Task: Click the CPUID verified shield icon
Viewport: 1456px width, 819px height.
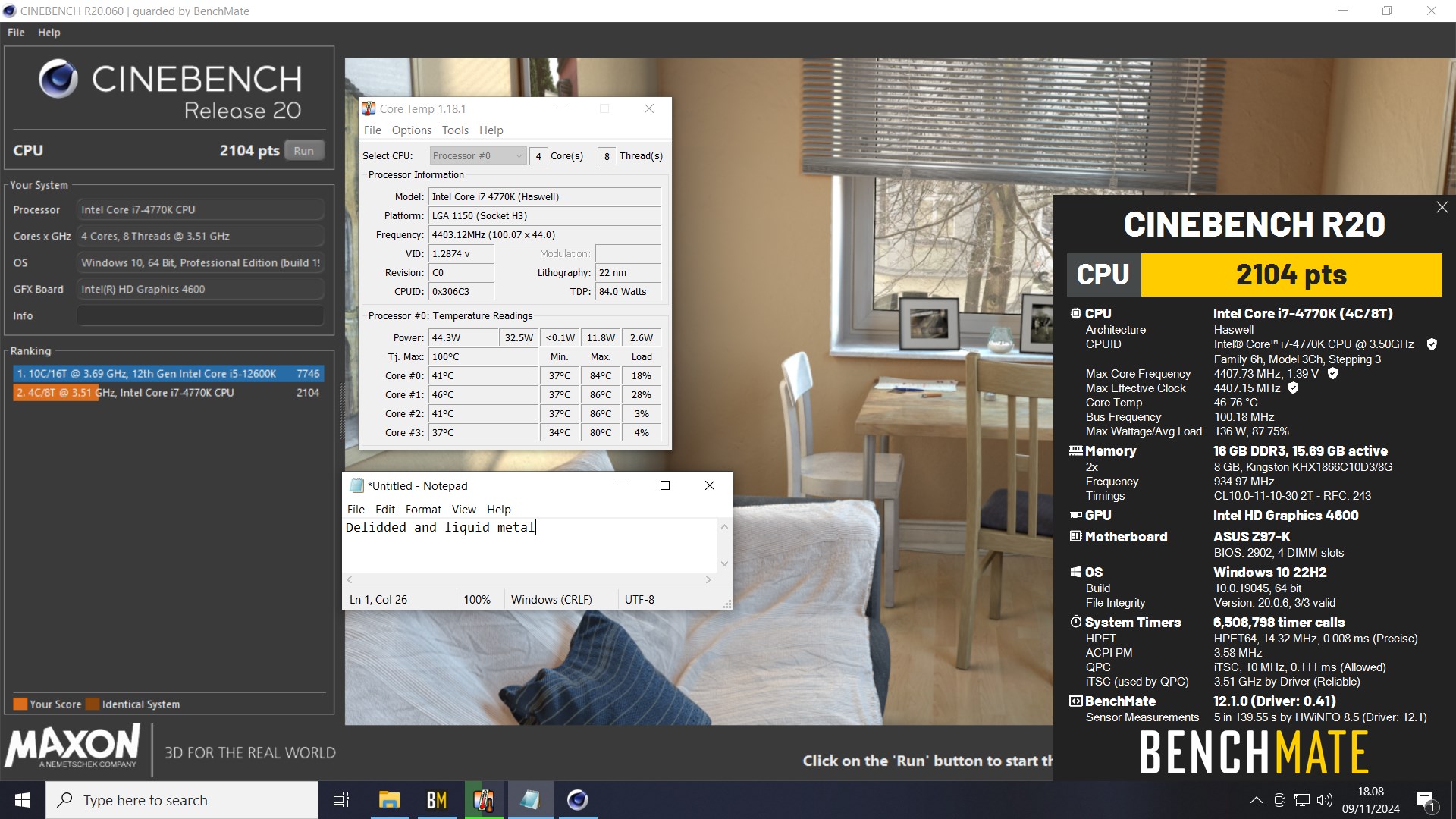Action: [1432, 344]
